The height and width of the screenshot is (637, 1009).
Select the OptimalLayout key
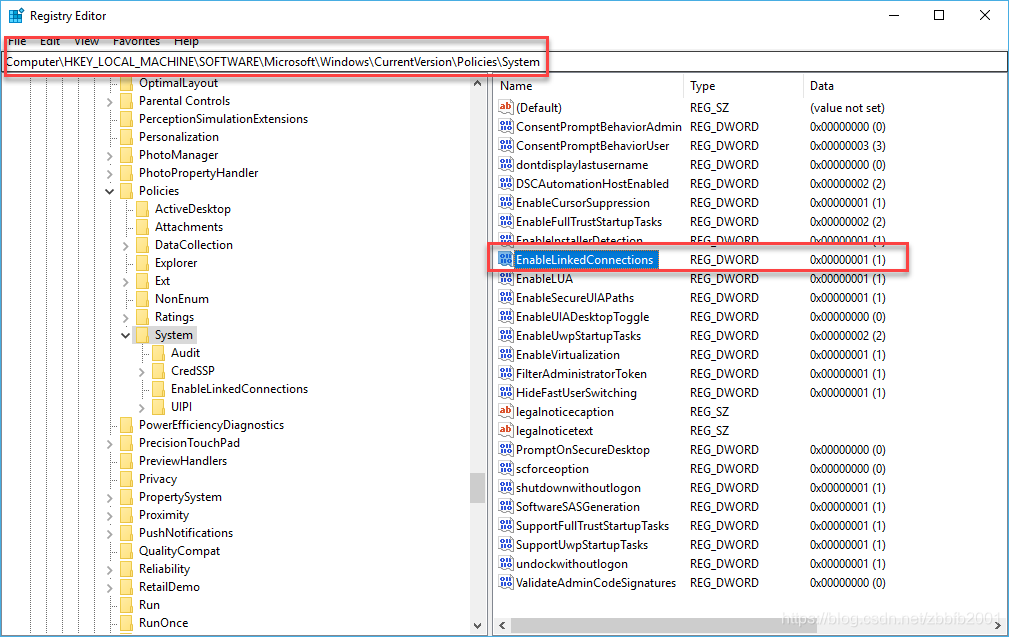click(178, 82)
